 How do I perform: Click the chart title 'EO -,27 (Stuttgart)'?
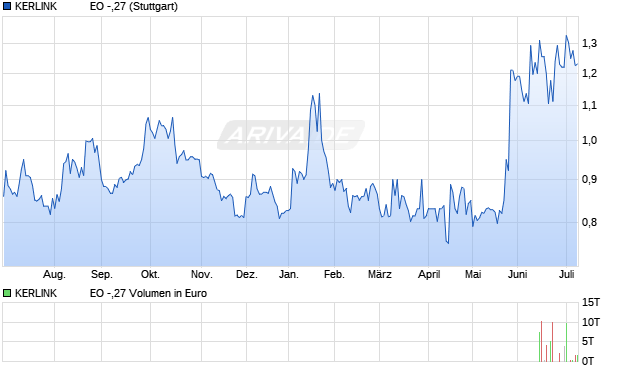point(134,7)
